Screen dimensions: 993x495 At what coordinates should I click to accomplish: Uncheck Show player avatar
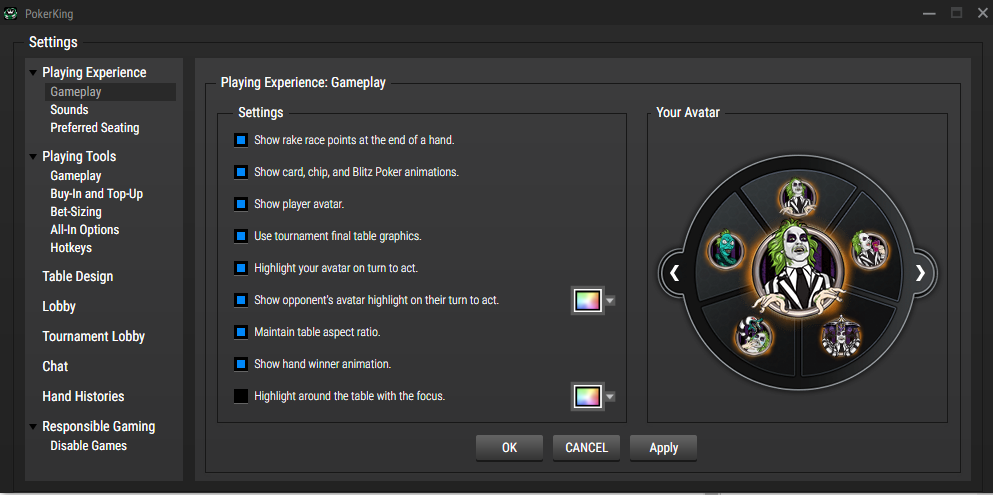(241, 204)
